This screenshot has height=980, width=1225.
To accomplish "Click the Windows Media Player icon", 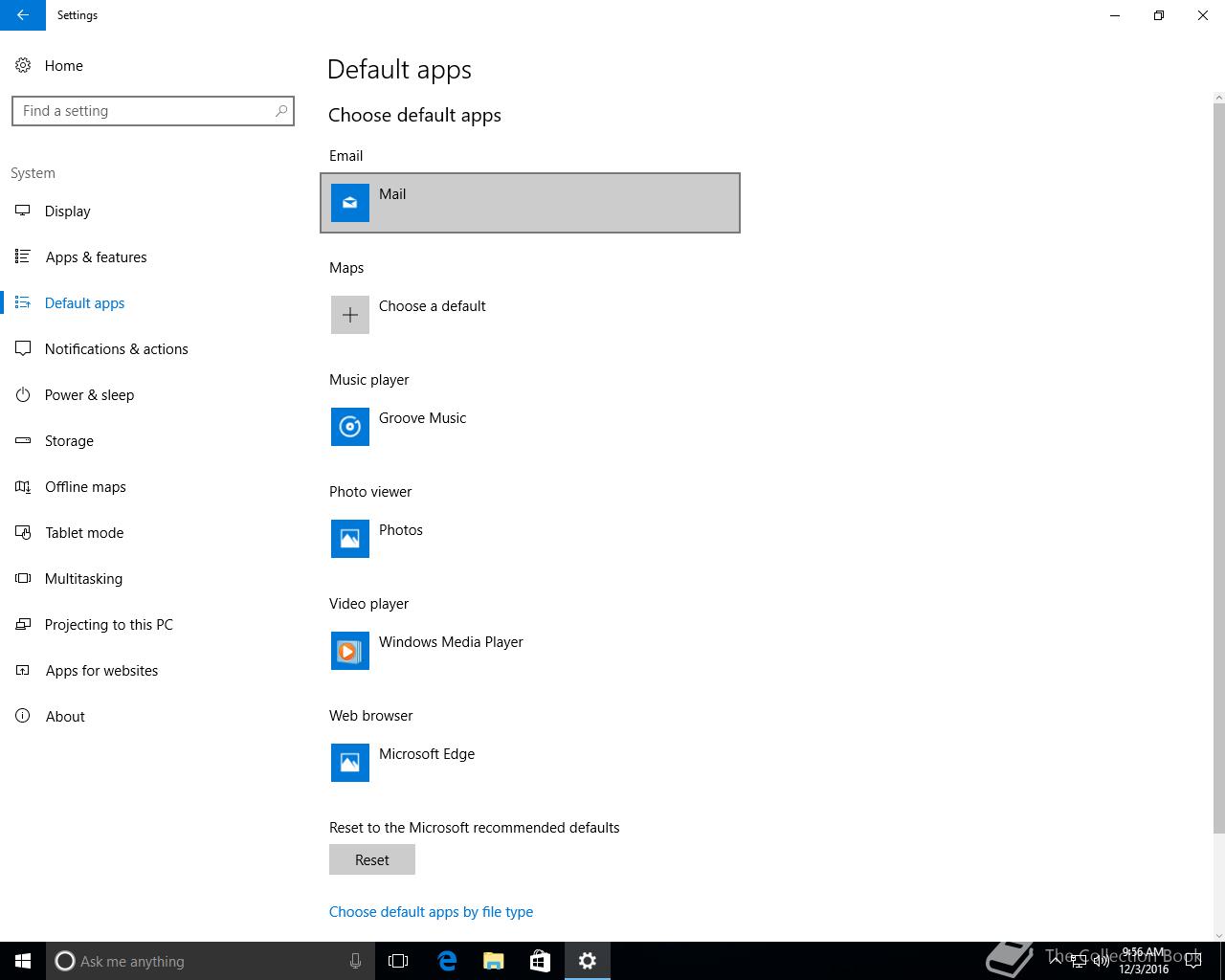I will (350, 651).
